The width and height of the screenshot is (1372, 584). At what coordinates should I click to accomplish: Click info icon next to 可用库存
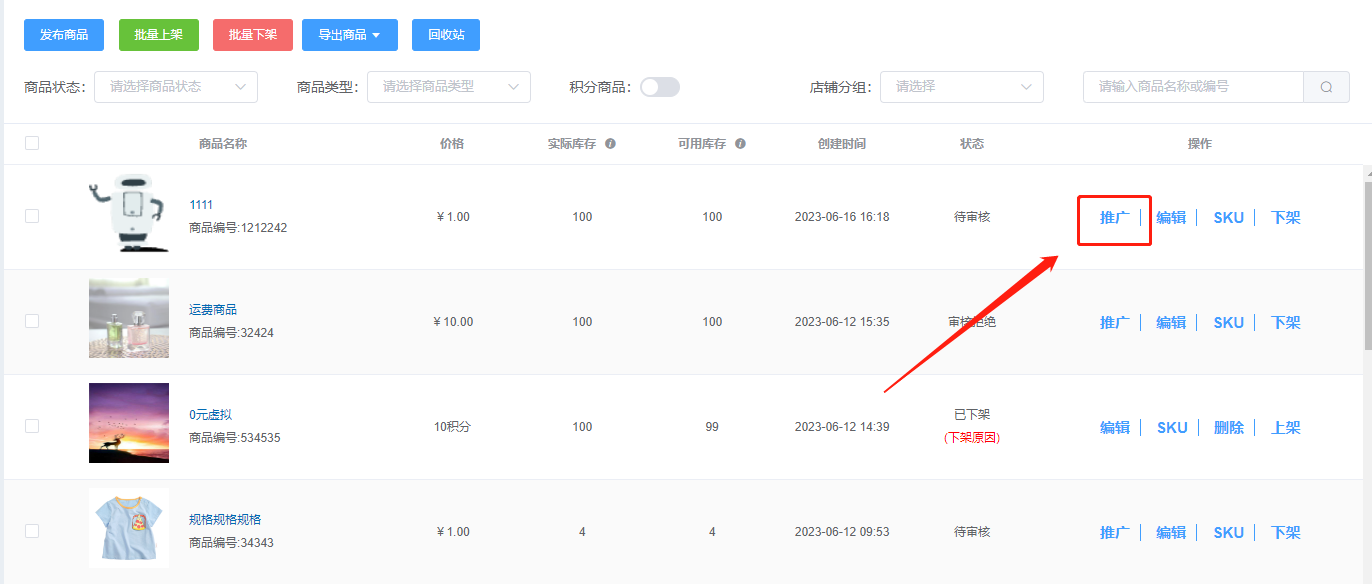(x=740, y=144)
